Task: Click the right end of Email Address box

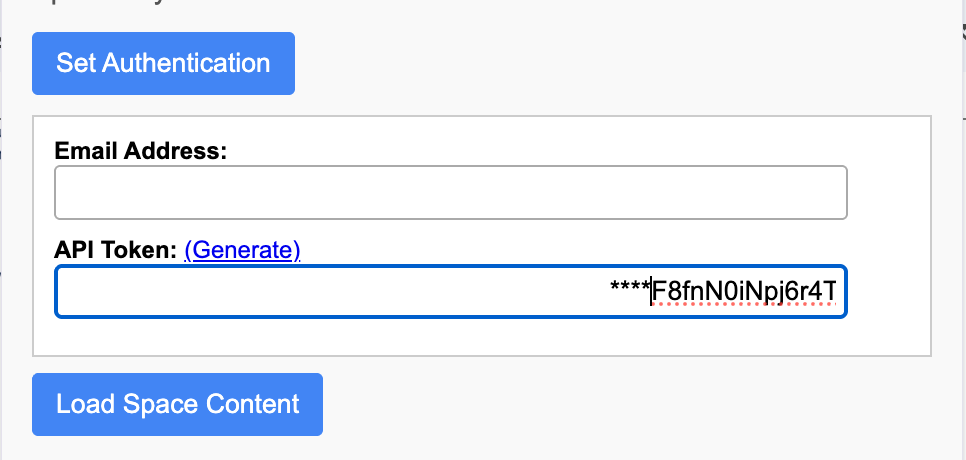Action: pos(830,192)
